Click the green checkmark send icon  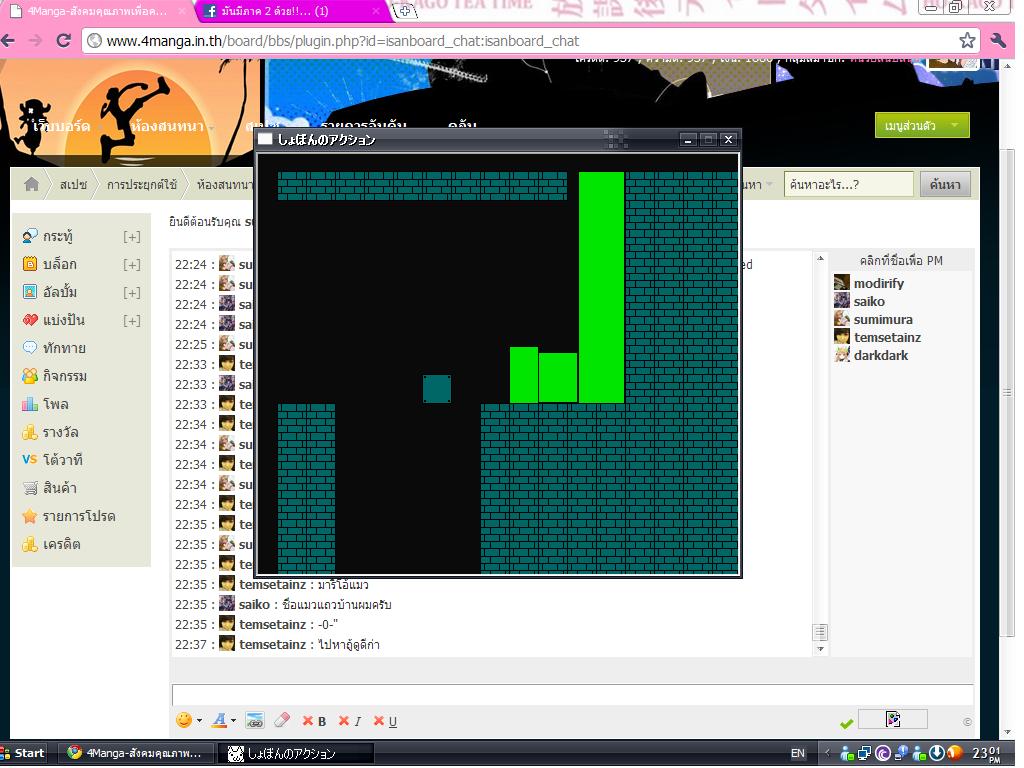coord(846,724)
